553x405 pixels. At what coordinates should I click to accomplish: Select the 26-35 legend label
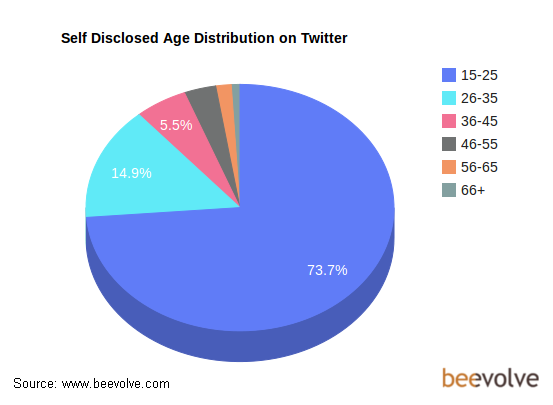coord(479,98)
